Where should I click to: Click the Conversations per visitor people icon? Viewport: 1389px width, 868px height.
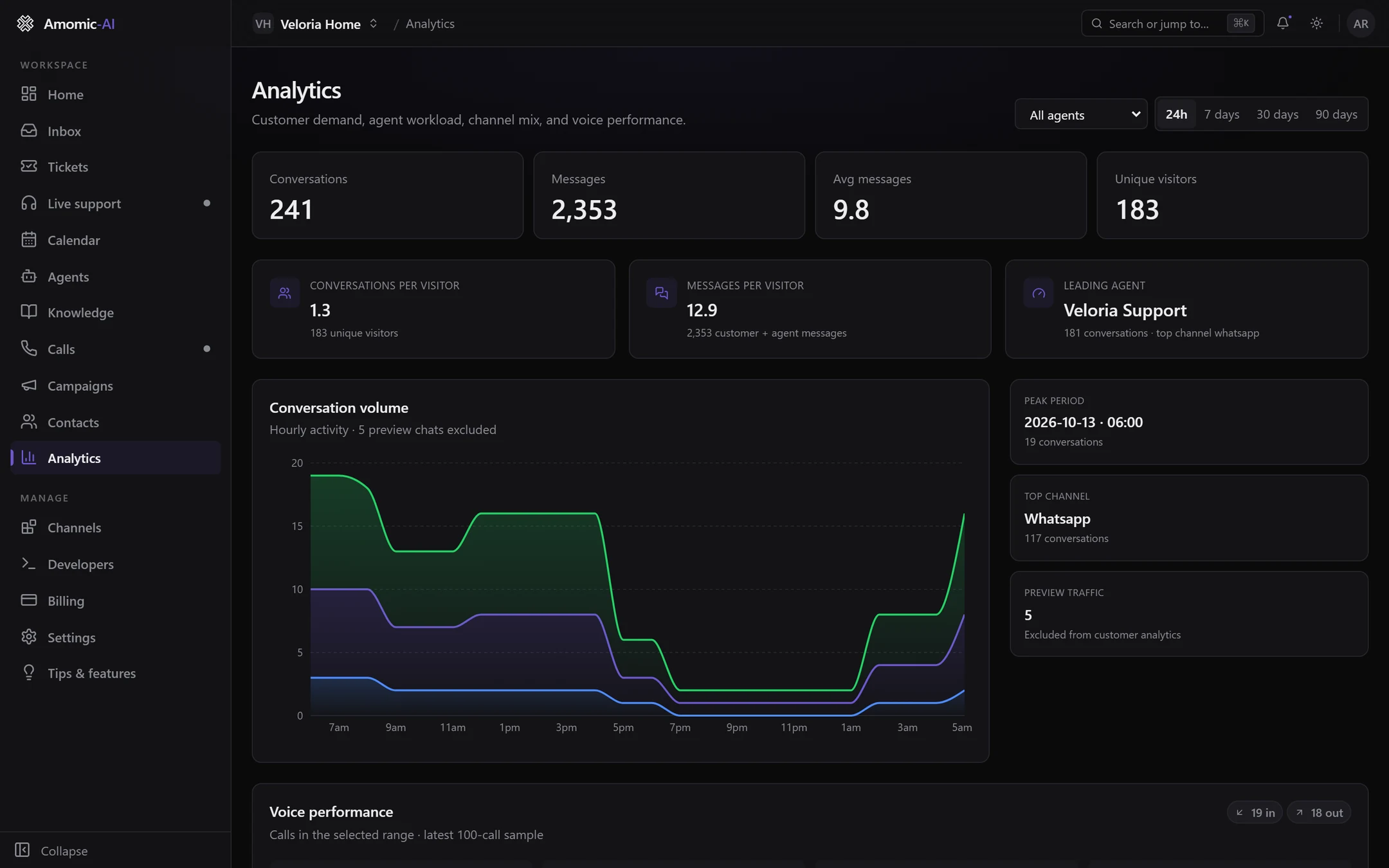point(284,293)
